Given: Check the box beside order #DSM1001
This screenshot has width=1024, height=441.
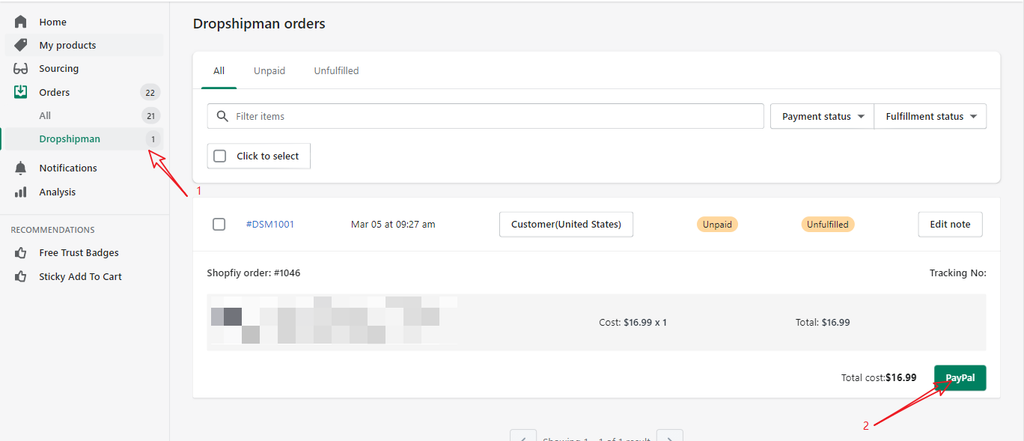Looking at the screenshot, I should click(x=219, y=224).
